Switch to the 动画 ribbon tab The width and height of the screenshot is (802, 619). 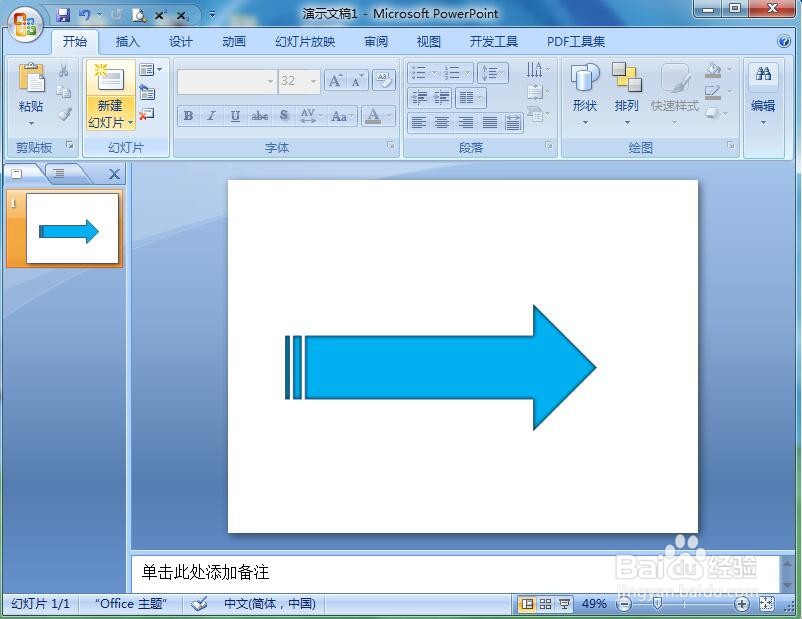[234, 42]
